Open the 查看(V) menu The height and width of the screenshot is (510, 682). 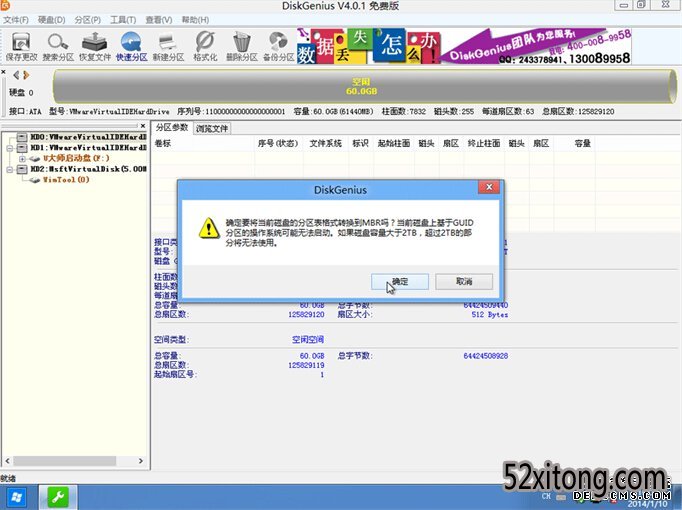(x=159, y=20)
